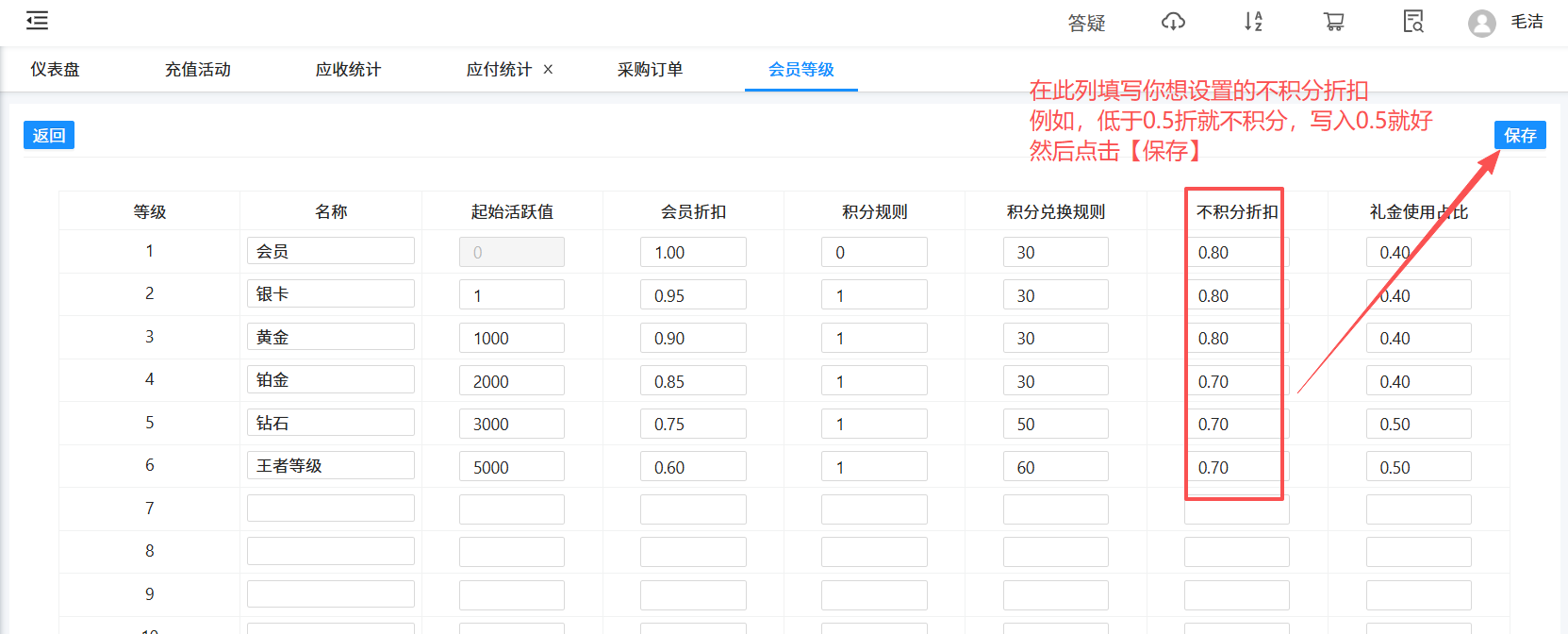Viewport: 1568px width, 634px height.
Task: Click the 返回 button
Action: click(49, 135)
